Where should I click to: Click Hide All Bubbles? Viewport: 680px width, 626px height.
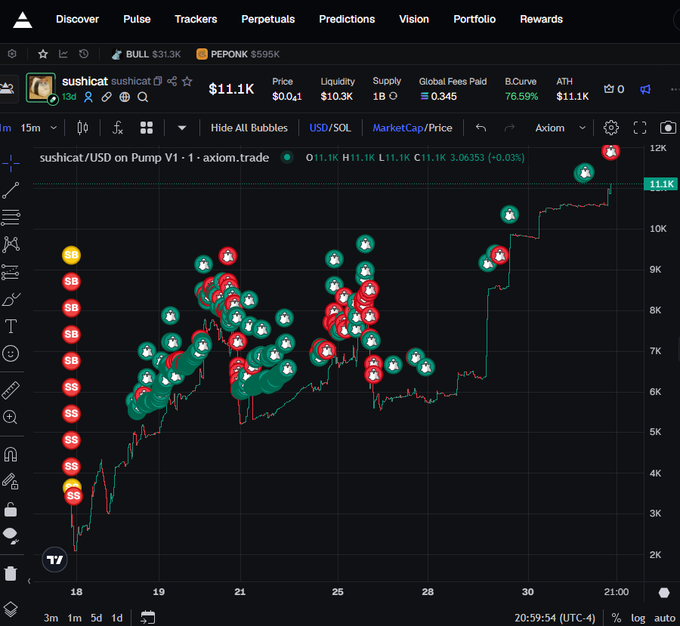(249, 128)
